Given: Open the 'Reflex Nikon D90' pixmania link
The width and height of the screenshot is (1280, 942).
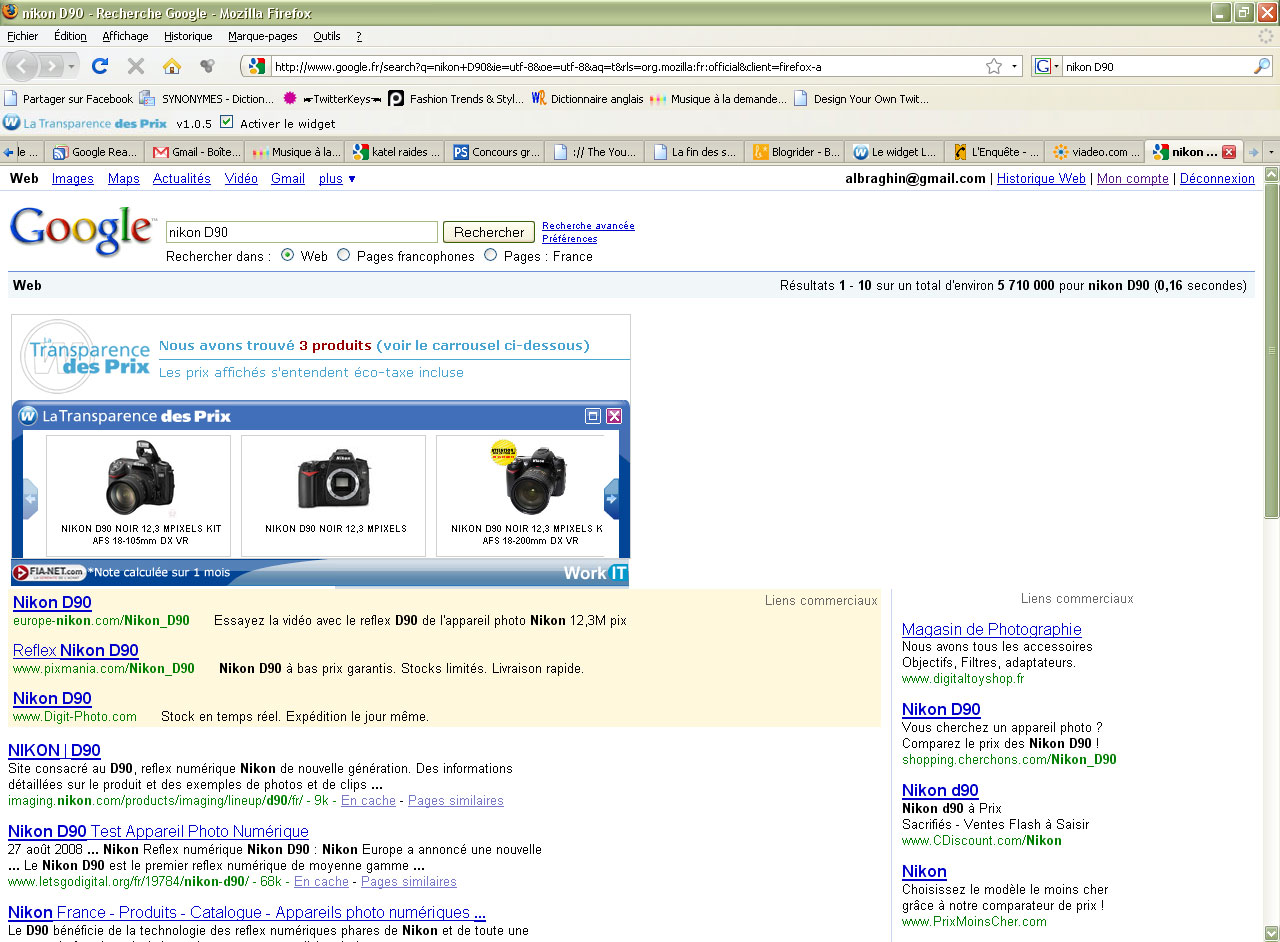Looking at the screenshot, I should point(76,651).
